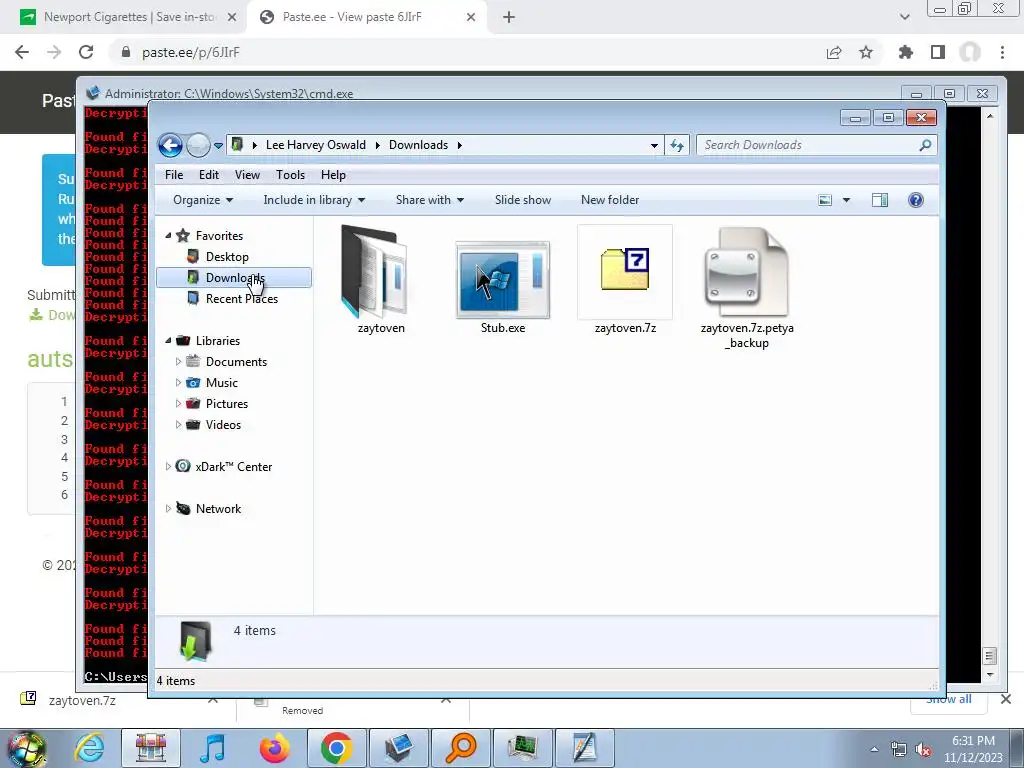1024x768 pixels.
Task: Open the Share with dropdown
Action: point(429,200)
